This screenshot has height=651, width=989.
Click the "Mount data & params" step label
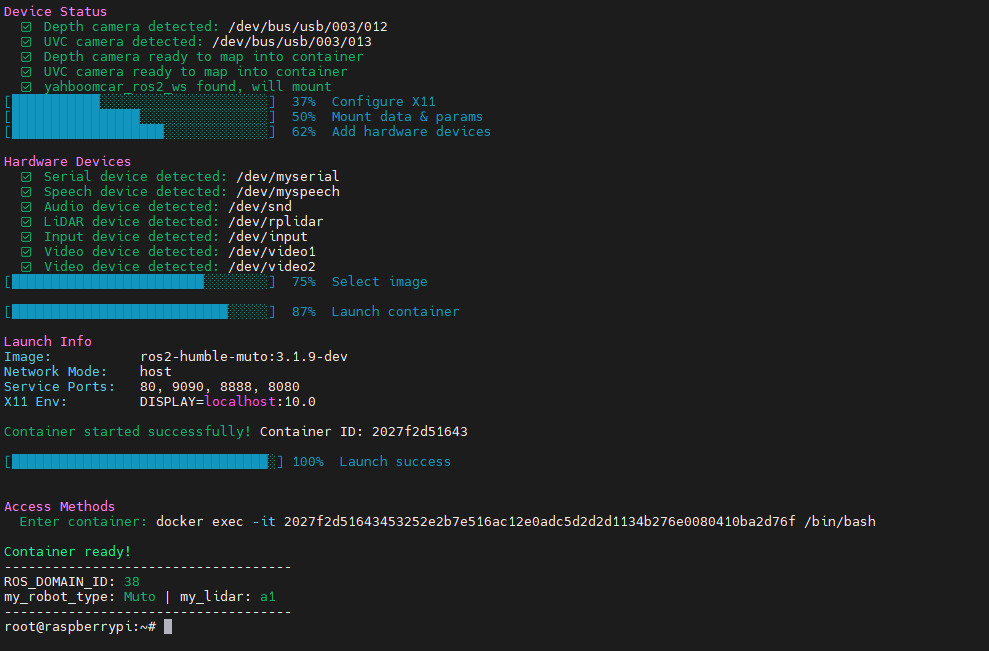[x=407, y=117]
